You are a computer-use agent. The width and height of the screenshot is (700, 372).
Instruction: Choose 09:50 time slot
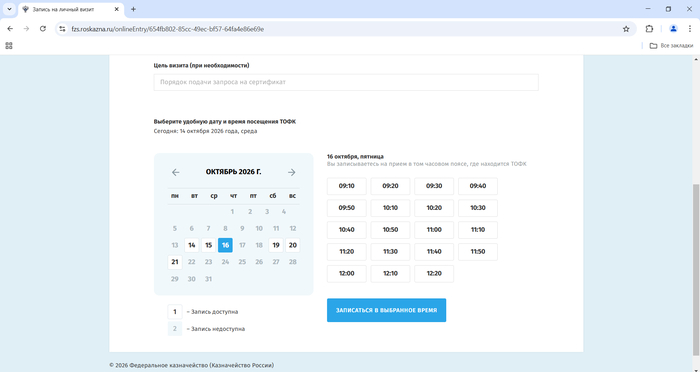tap(346, 208)
